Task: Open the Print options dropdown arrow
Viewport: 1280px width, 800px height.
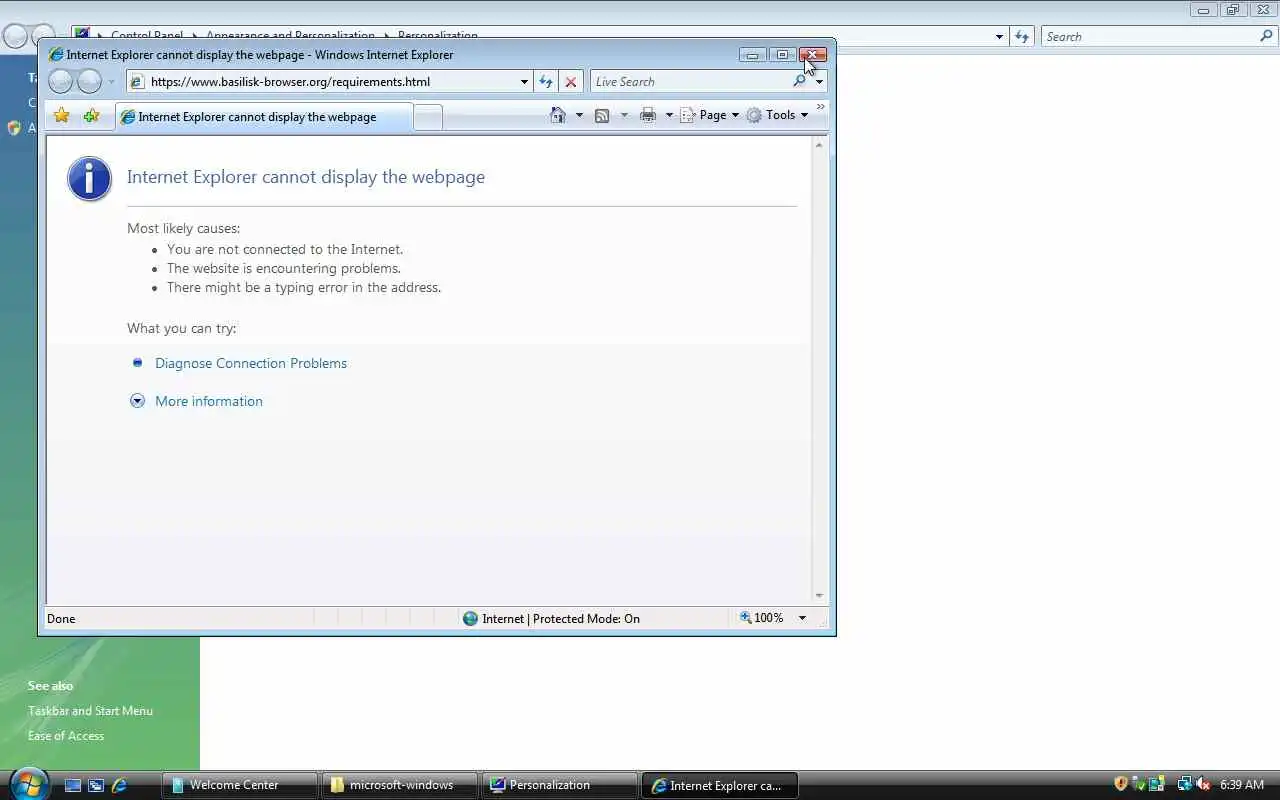Action: (669, 115)
